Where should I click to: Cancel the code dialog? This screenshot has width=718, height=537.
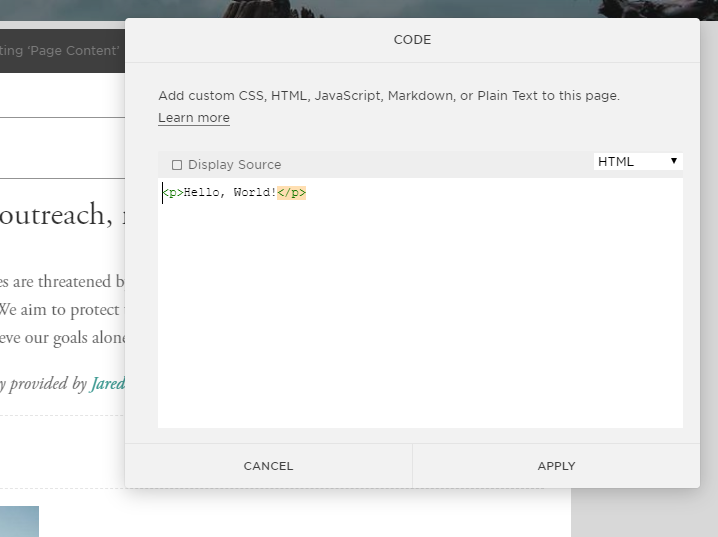click(268, 466)
